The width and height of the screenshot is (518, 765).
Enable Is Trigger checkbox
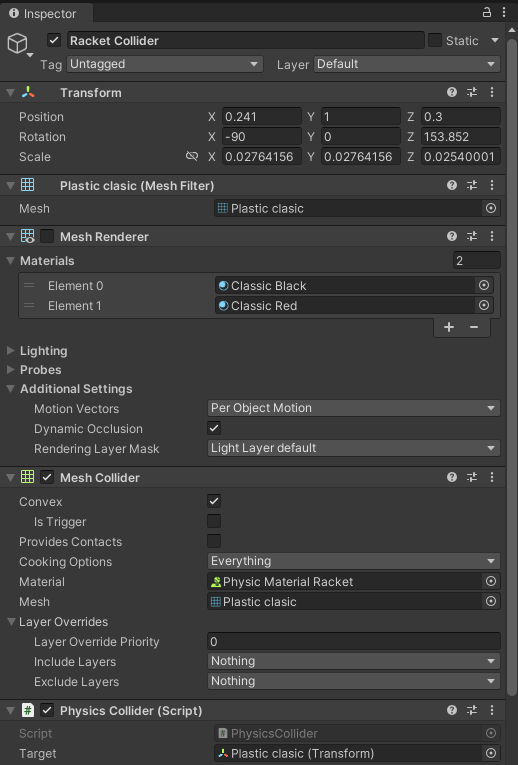coord(214,521)
